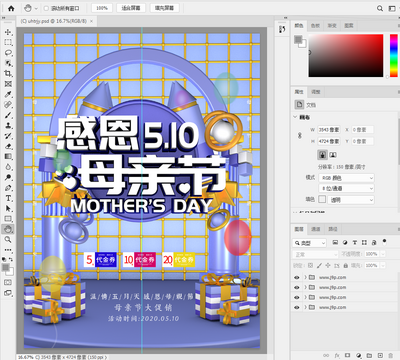Open the History panel icon

pyautogui.click(x=282, y=29)
